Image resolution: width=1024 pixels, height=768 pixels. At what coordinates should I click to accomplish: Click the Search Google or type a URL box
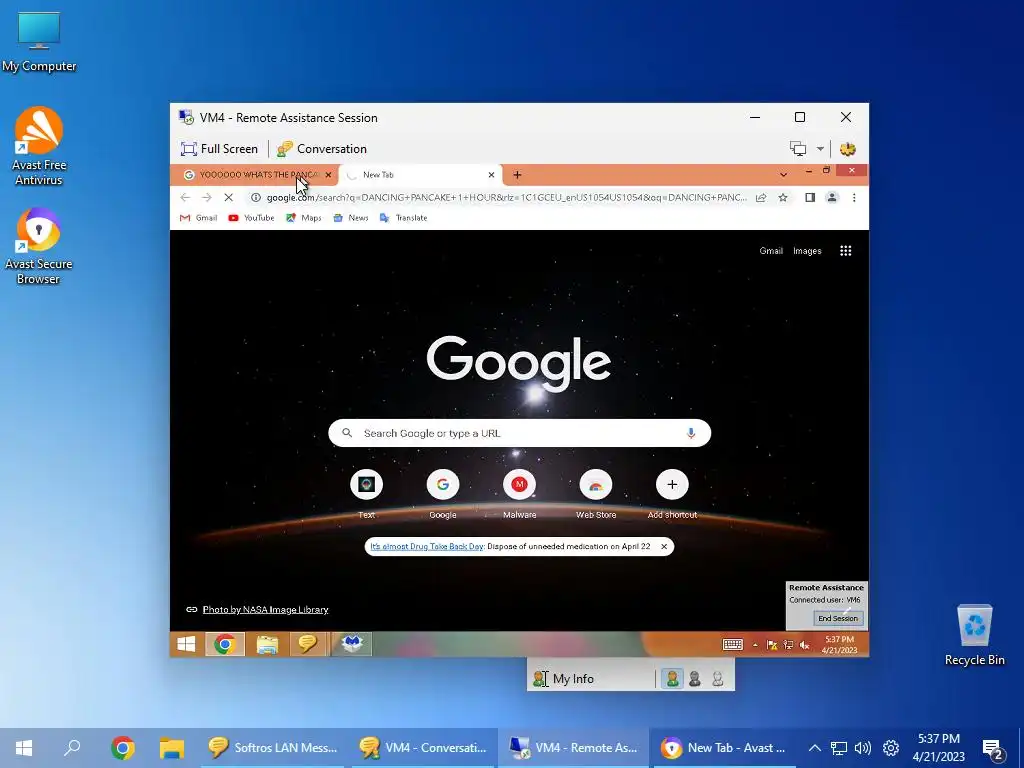519,433
